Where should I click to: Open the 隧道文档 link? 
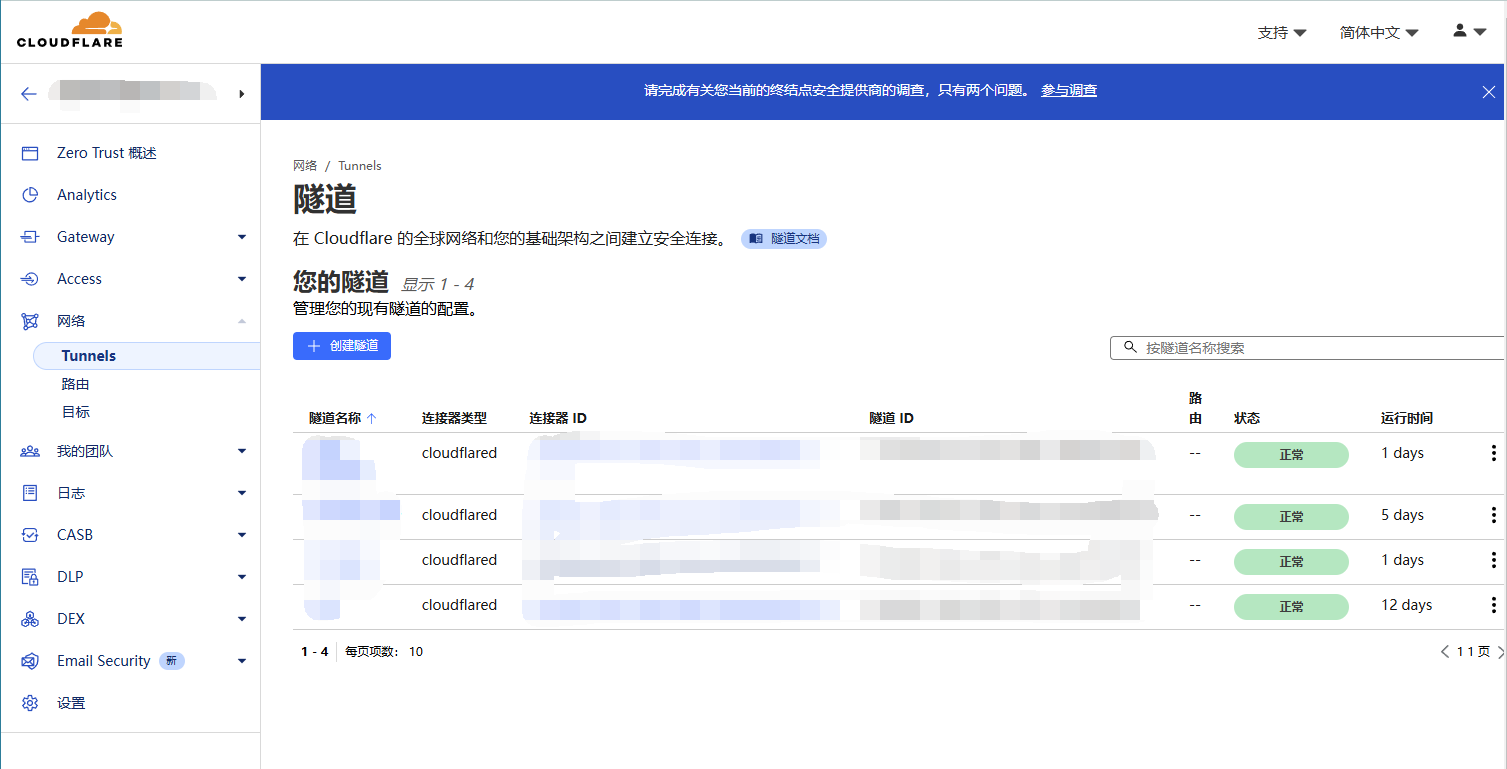(784, 239)
